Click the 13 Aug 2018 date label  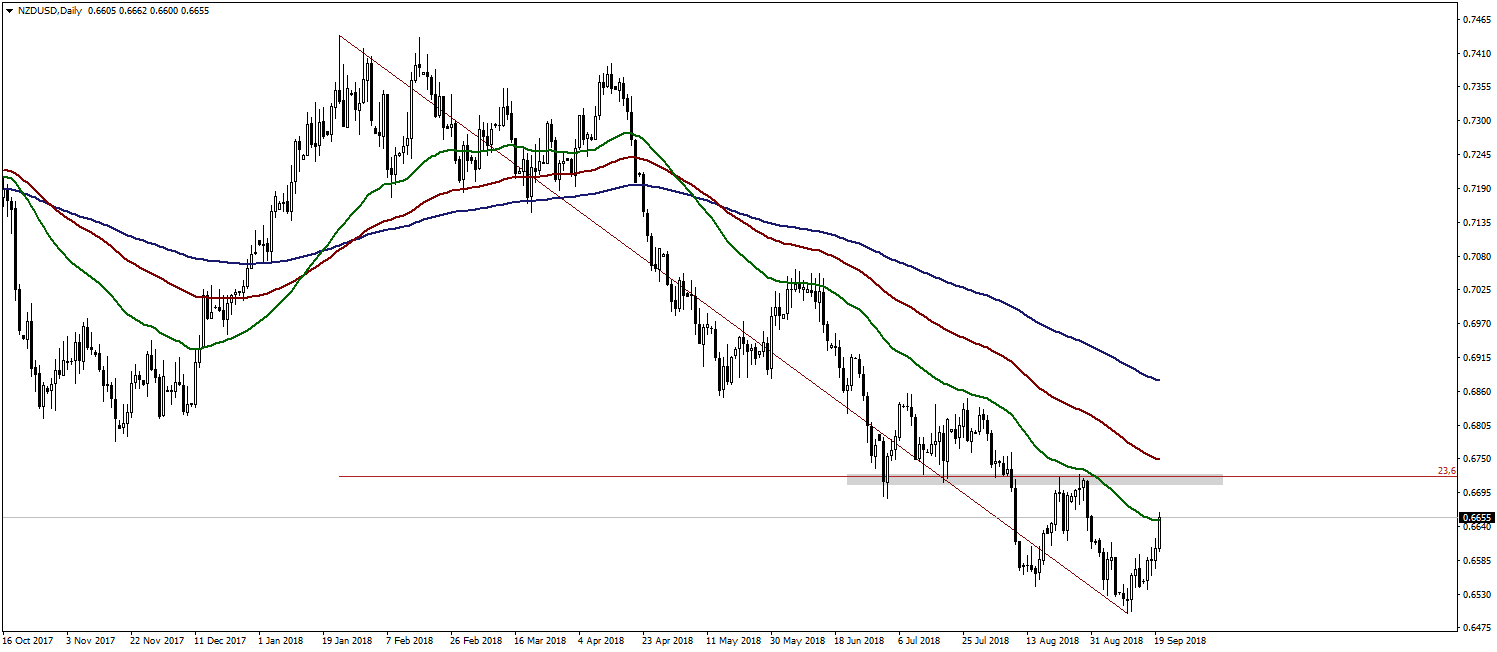coord(1052,641)
